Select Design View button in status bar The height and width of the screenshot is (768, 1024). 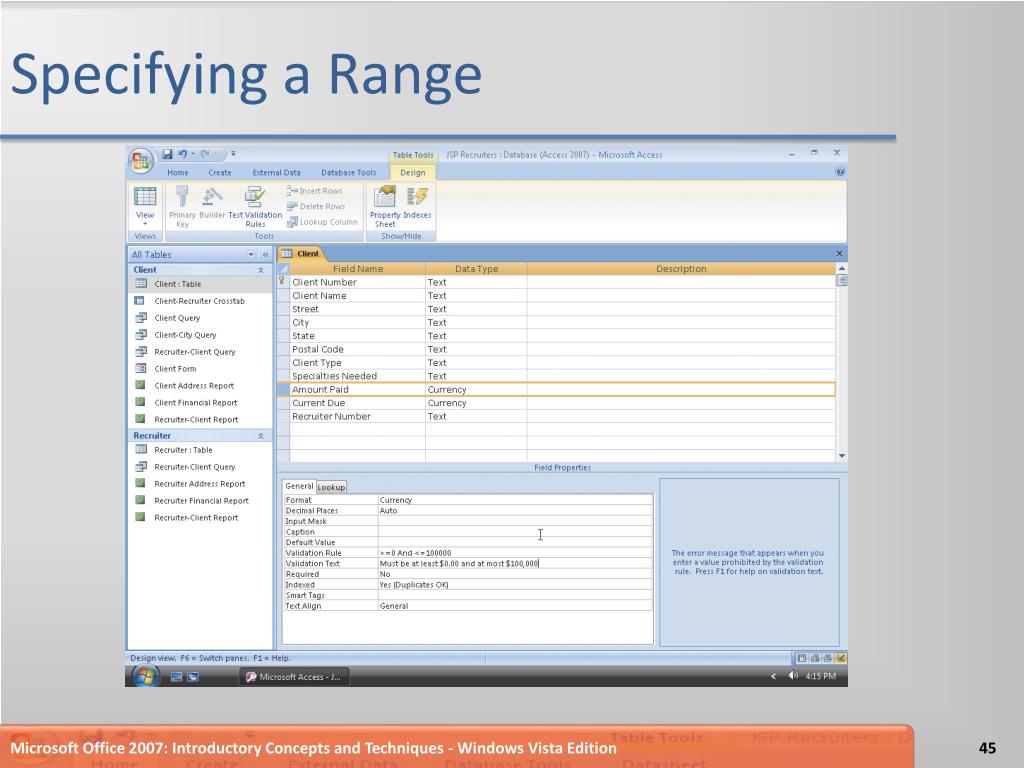point(840,658)
